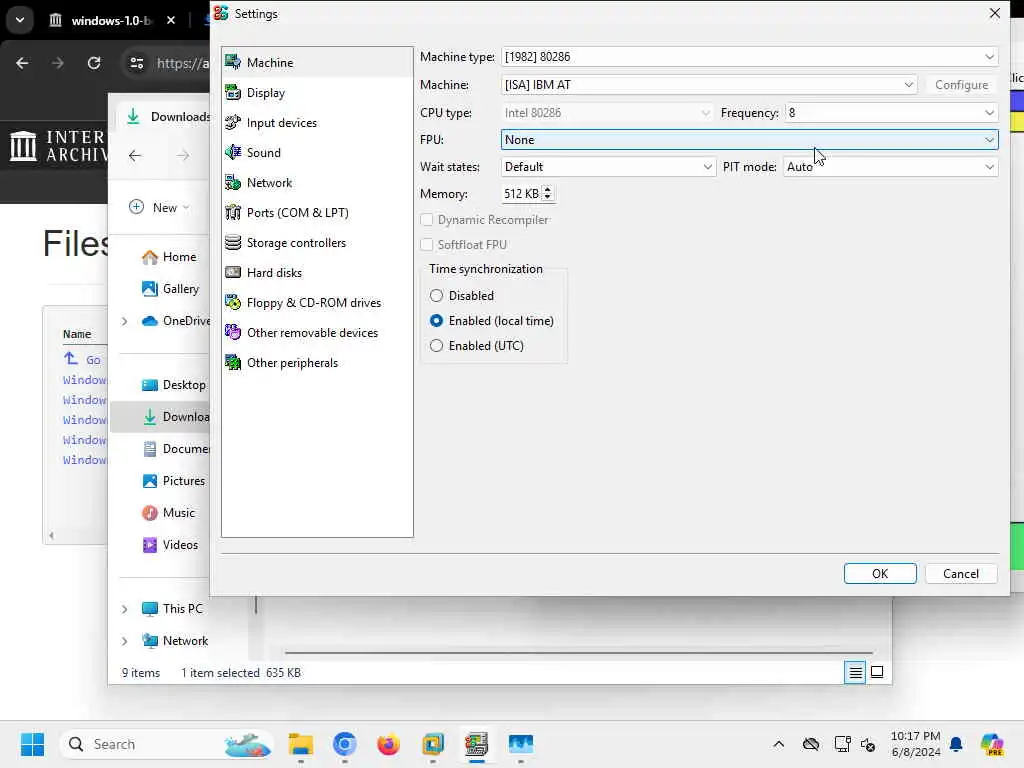The image size is (1024, 768).
Task: Expand This PC in File Explorer
Action: click(x=124, y=609)
